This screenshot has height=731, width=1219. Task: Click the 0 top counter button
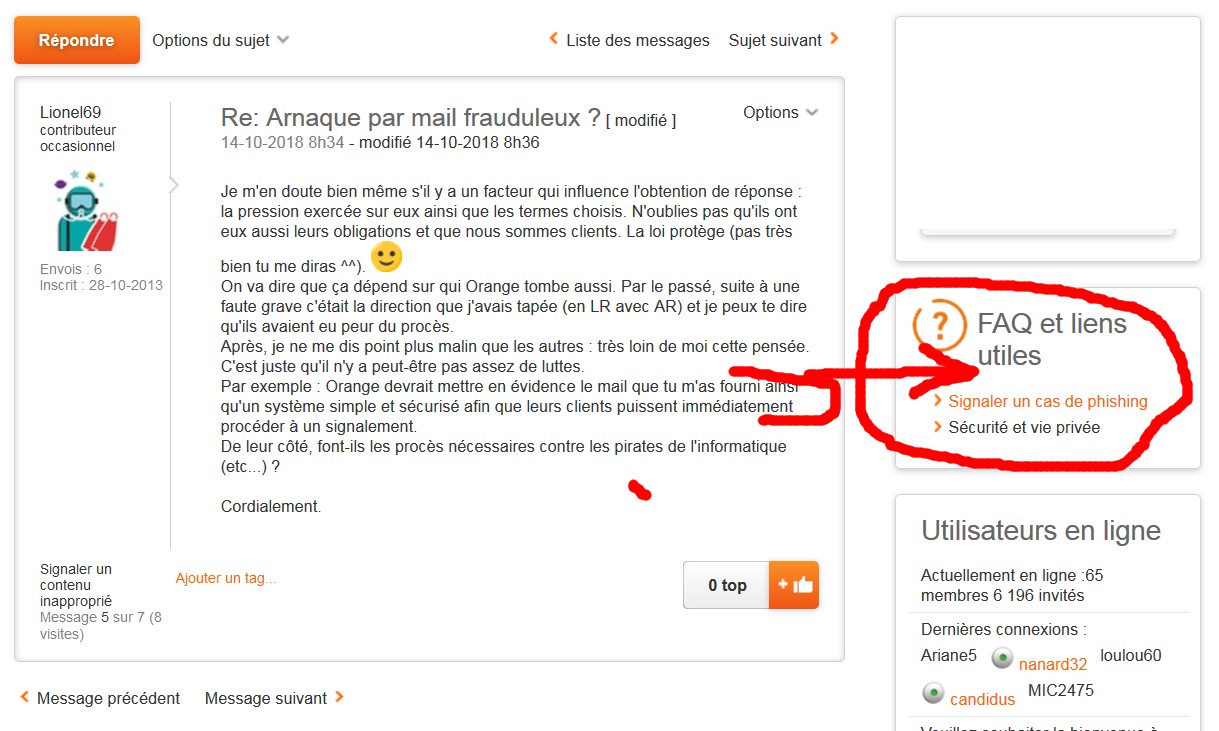[x=727, y=585]
